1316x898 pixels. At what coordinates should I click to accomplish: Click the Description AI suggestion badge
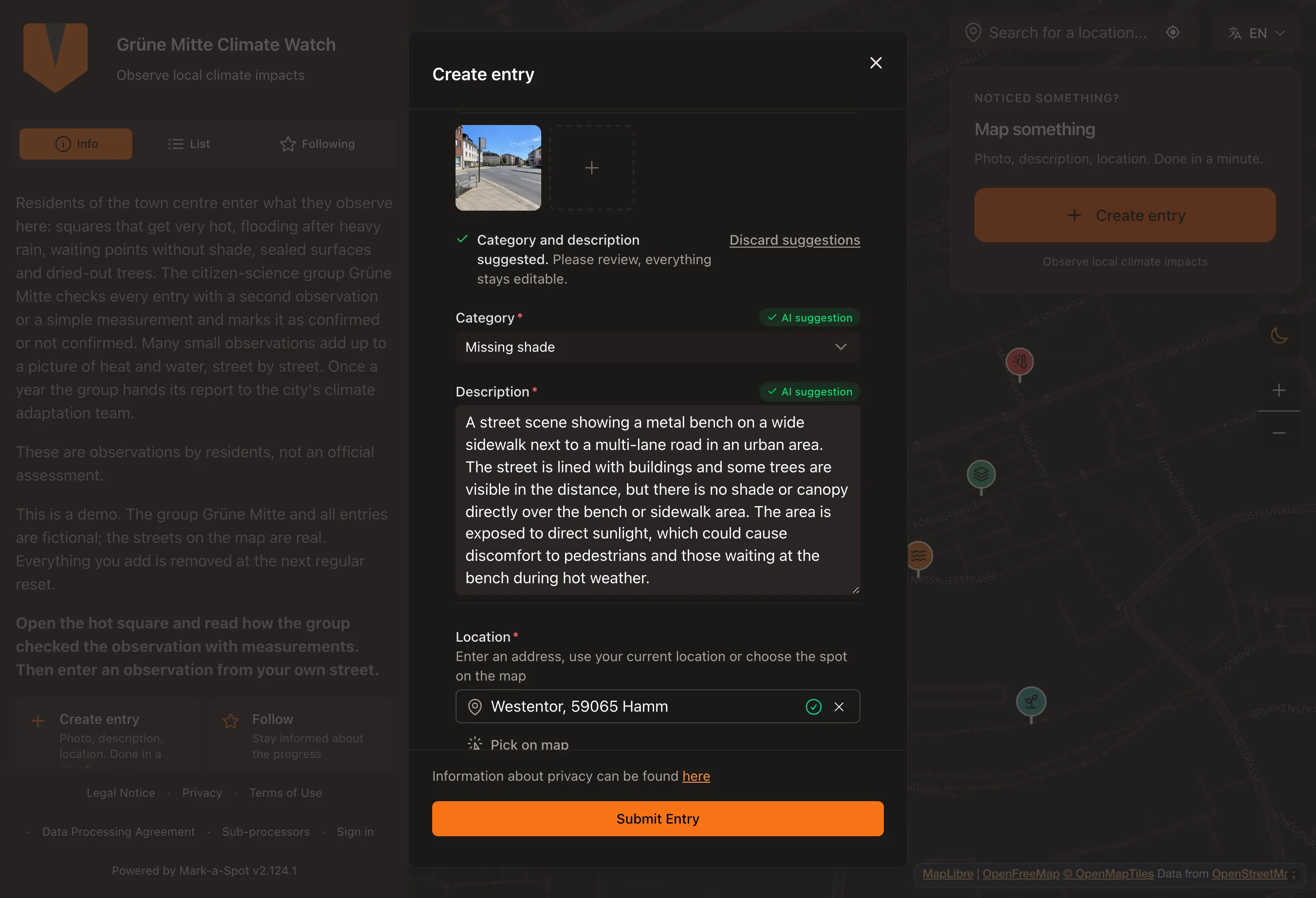(x=809, y=392)
